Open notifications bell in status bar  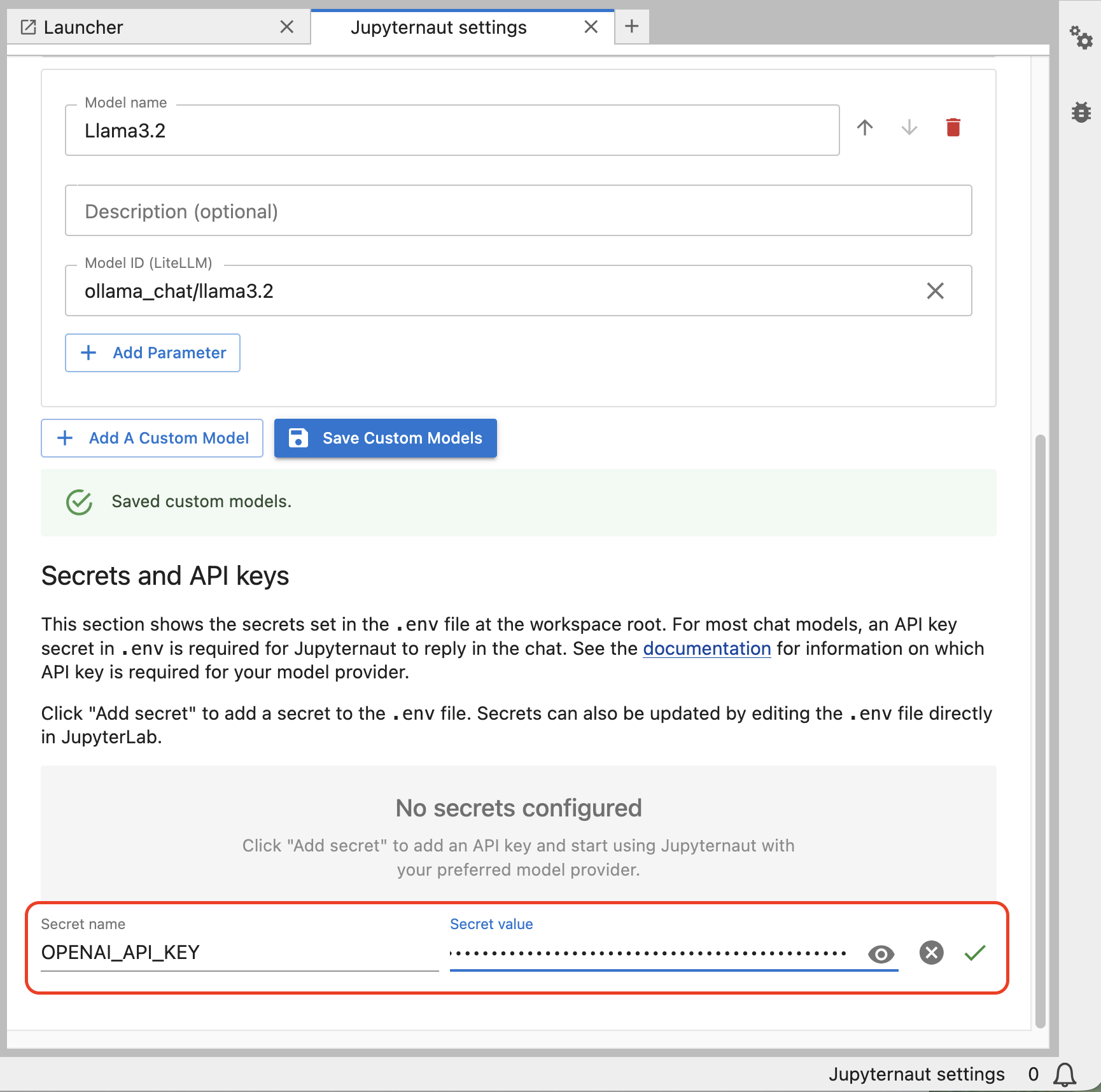tap(1064, 1075)
